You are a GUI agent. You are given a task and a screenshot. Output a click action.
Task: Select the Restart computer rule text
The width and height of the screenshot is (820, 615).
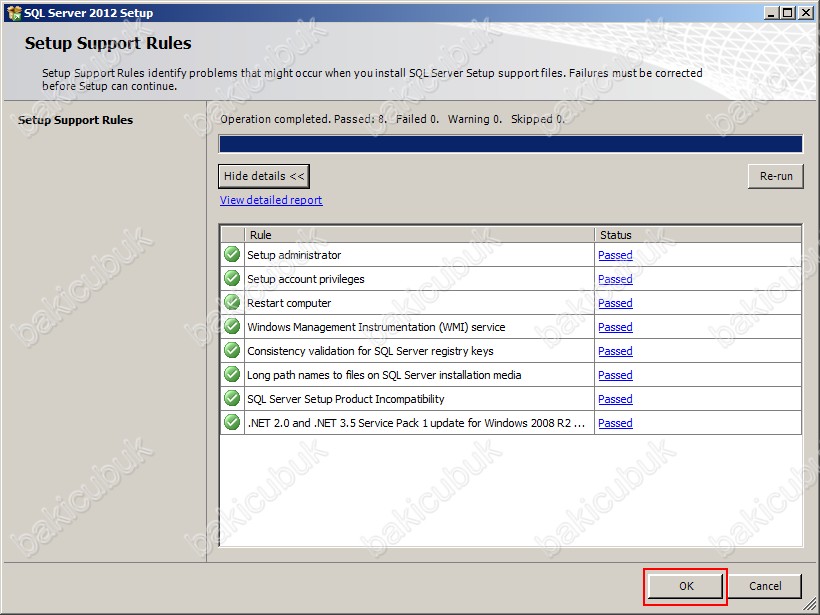(x=289, y=303)
